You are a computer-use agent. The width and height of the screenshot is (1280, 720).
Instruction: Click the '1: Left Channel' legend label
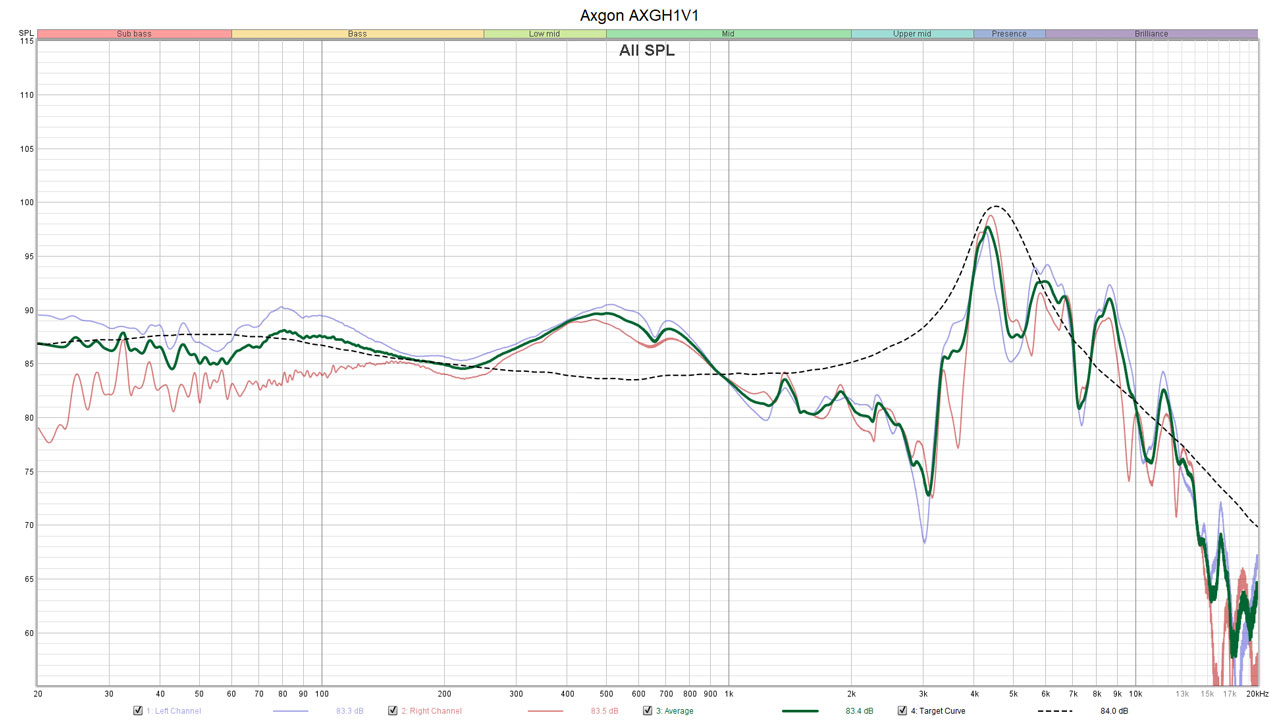[173, 711]
